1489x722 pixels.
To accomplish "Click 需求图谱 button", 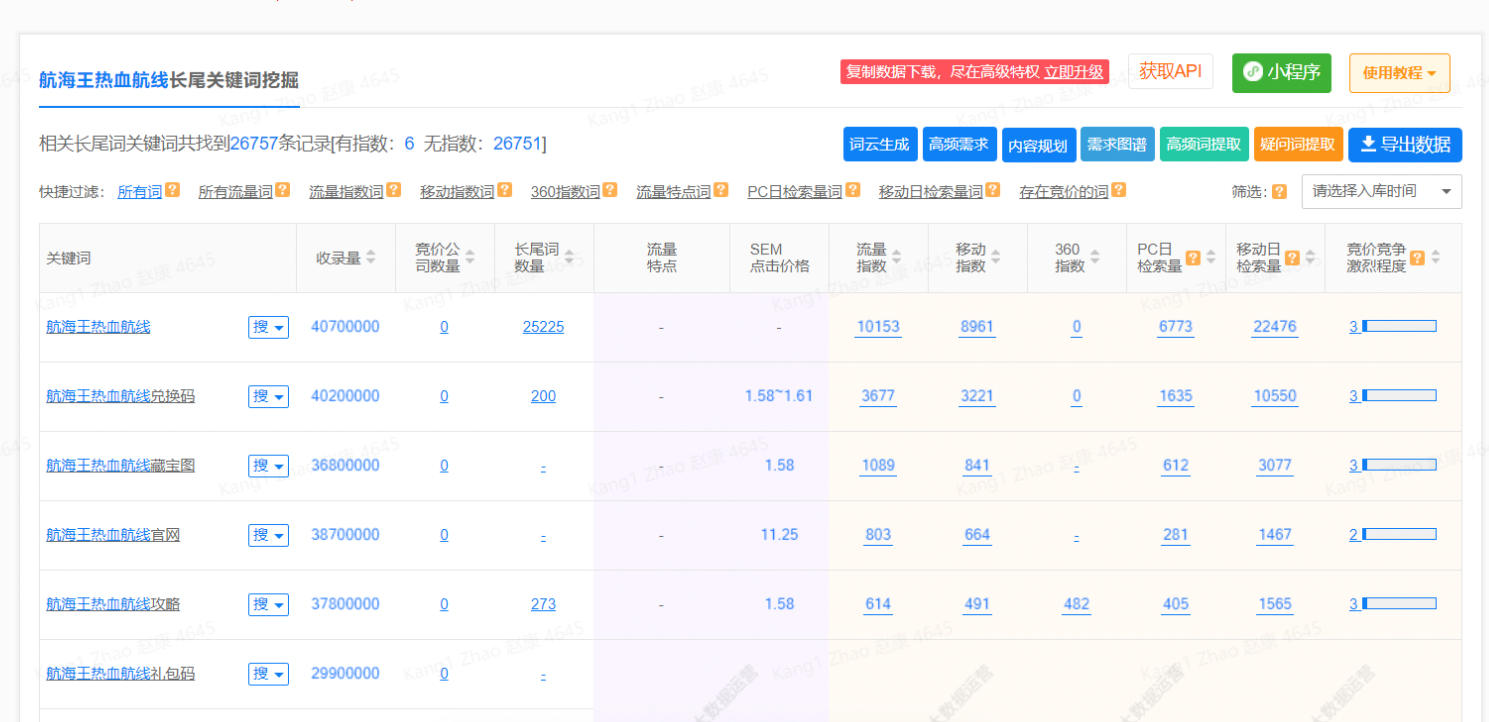I will [x=1118, y=145].
